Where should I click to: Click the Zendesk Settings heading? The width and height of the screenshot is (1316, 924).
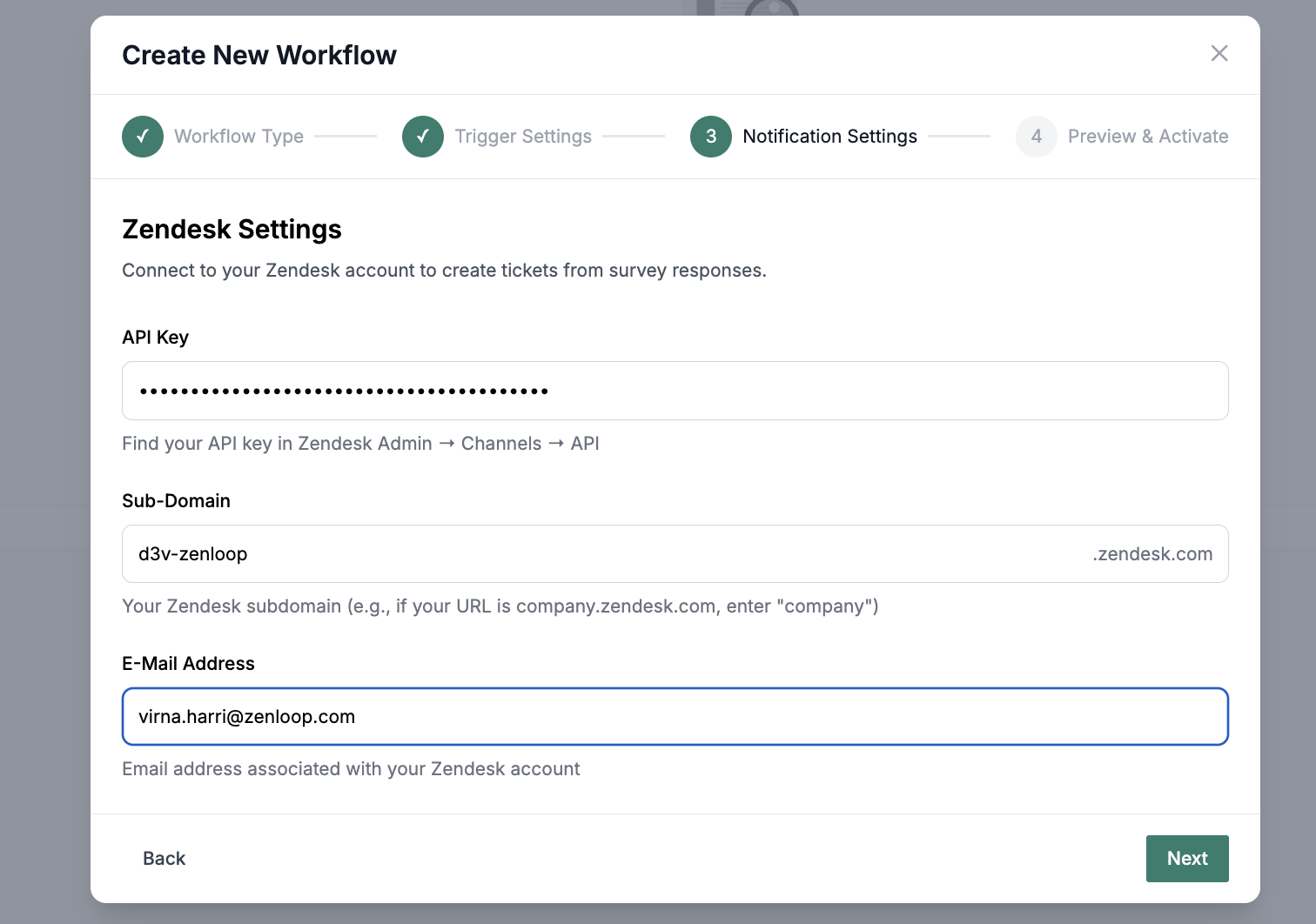(232, 230)
